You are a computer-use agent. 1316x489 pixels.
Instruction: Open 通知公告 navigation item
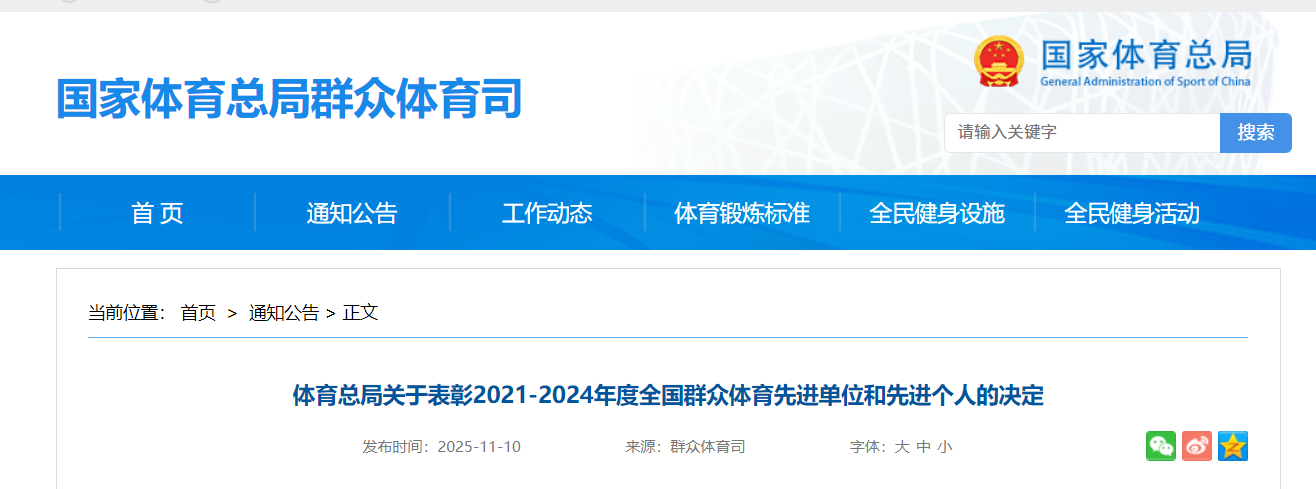(352, 213)
